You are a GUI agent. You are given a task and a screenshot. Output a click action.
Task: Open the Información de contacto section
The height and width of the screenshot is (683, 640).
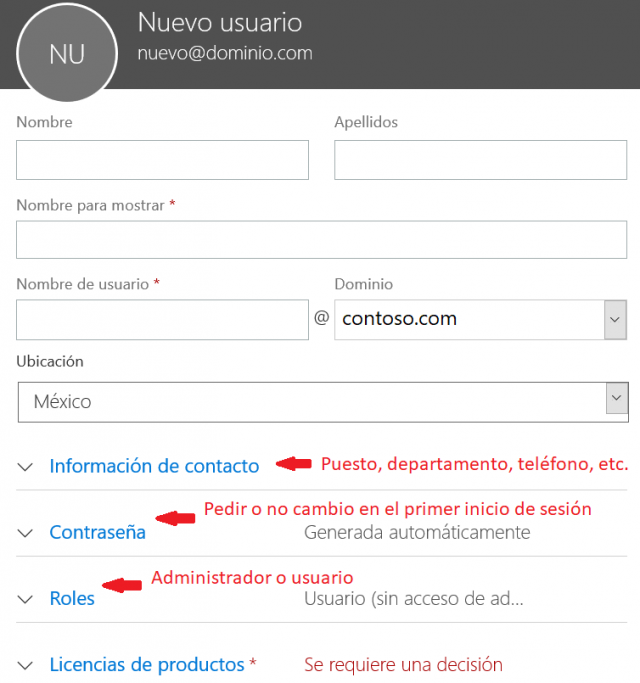[154, 466]
